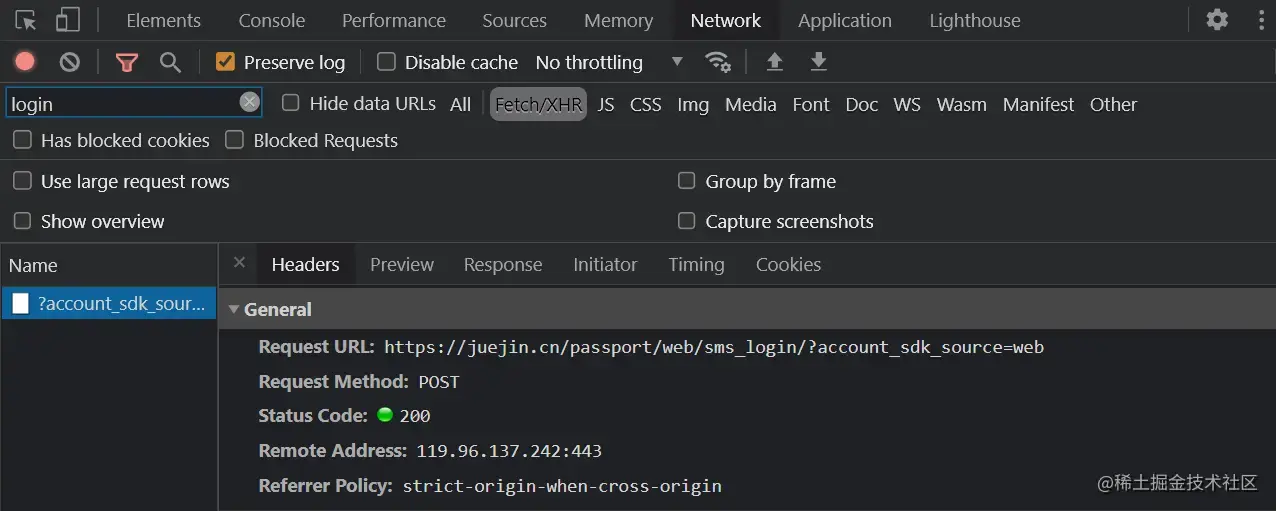1276x511 pixels.
Task: Close the request details pane
Action: tap(239, 263)
